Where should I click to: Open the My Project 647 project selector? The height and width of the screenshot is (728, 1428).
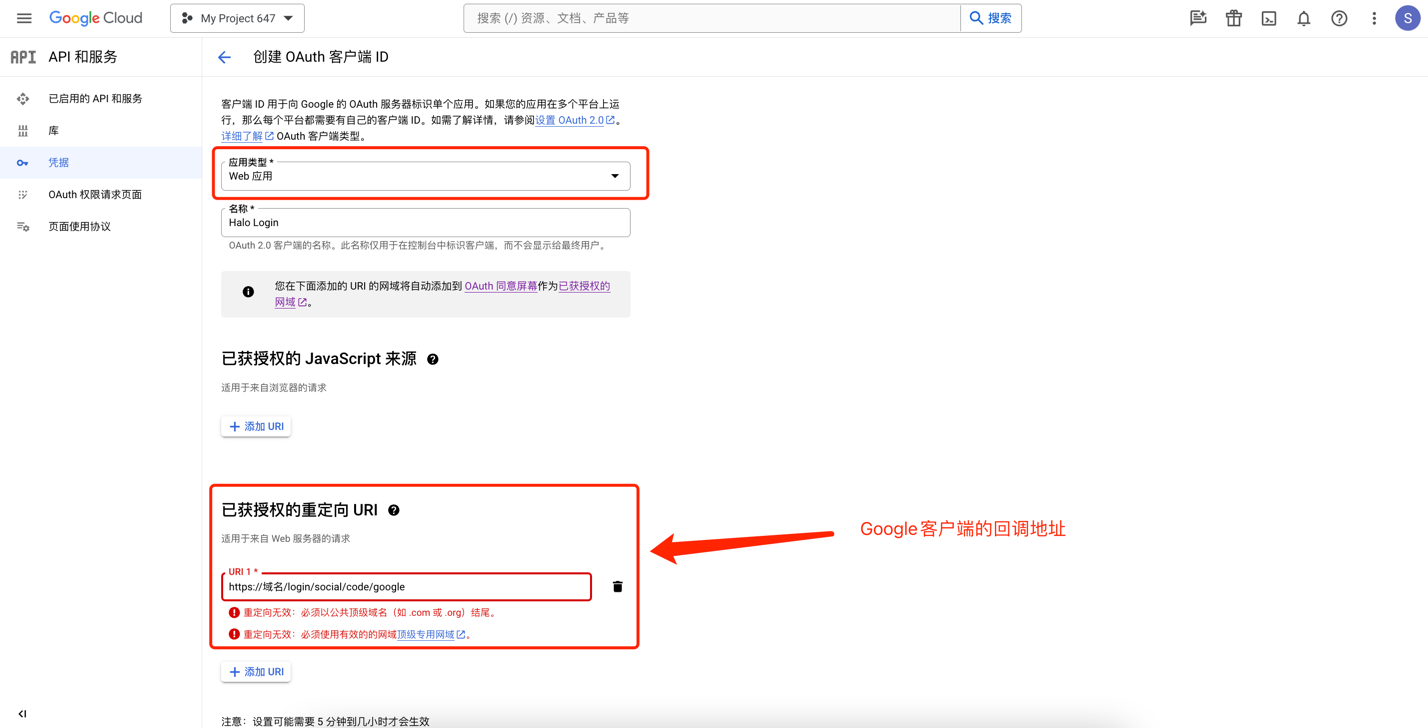pos(237,18)
